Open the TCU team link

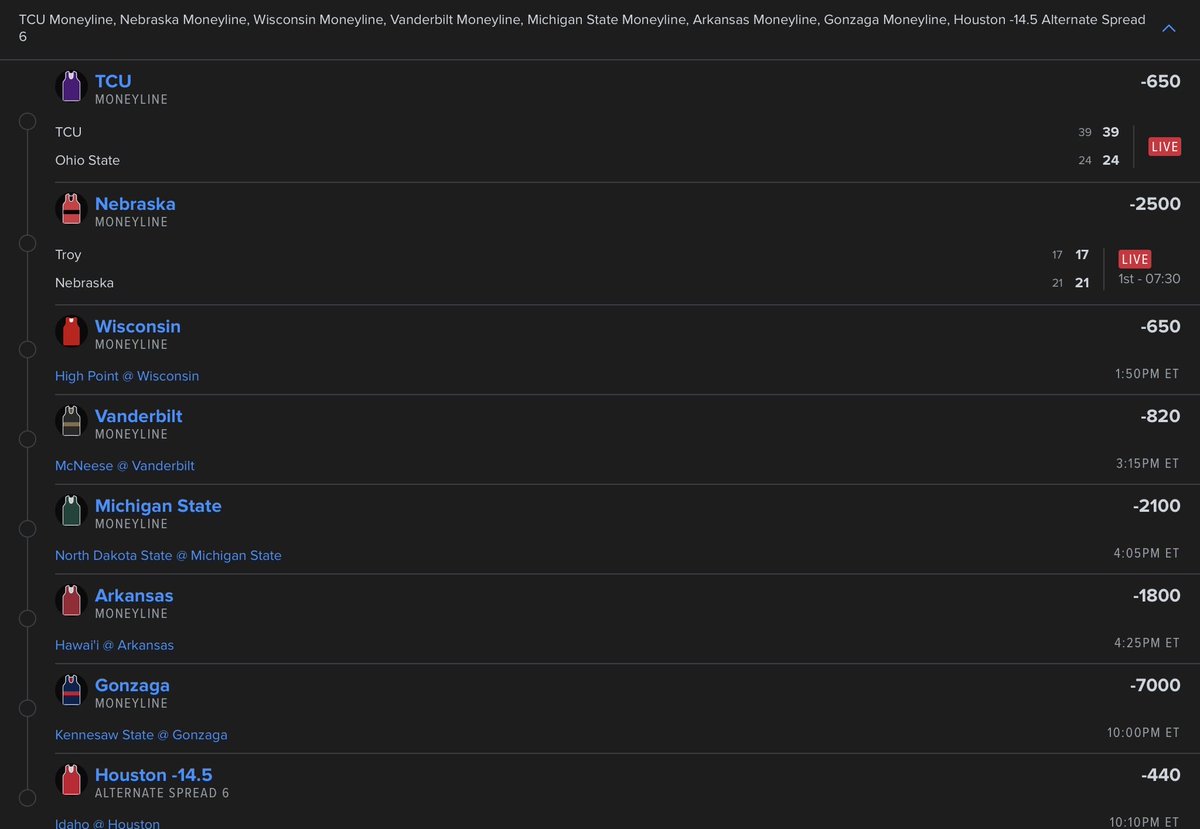click(113, 81)
